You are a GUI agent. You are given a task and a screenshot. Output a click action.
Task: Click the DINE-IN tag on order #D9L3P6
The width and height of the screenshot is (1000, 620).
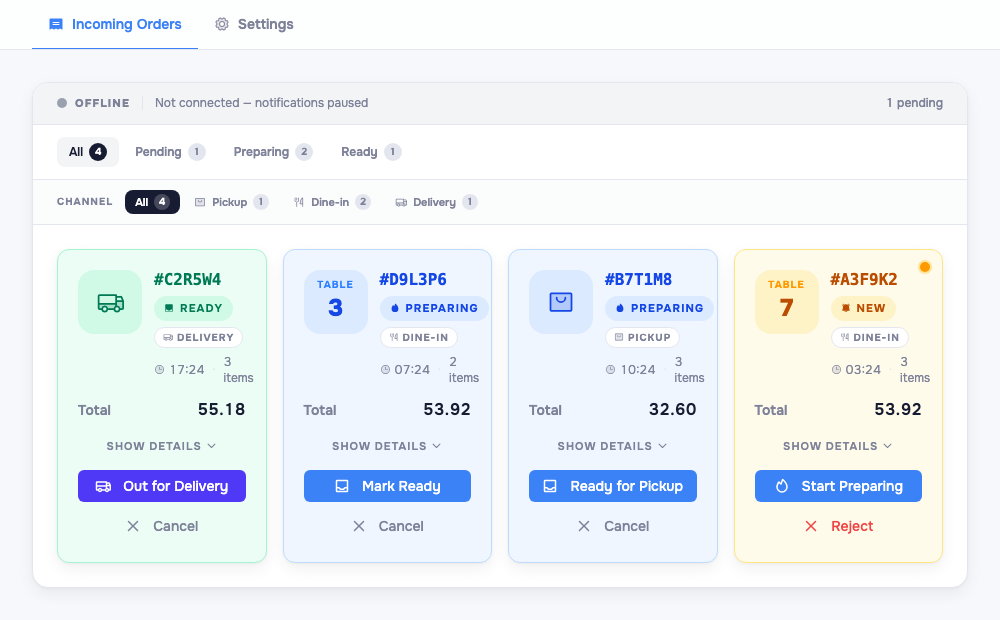[419, 337]
